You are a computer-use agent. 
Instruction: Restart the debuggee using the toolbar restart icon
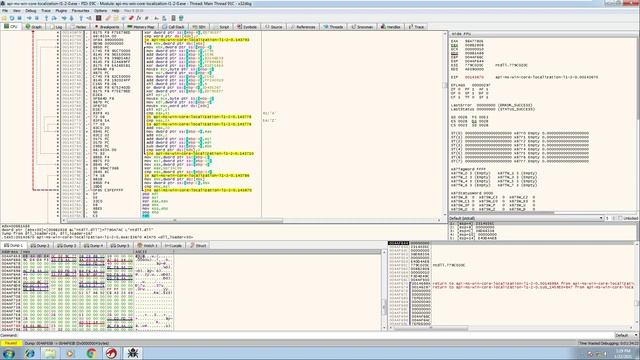tap(12, 18)
